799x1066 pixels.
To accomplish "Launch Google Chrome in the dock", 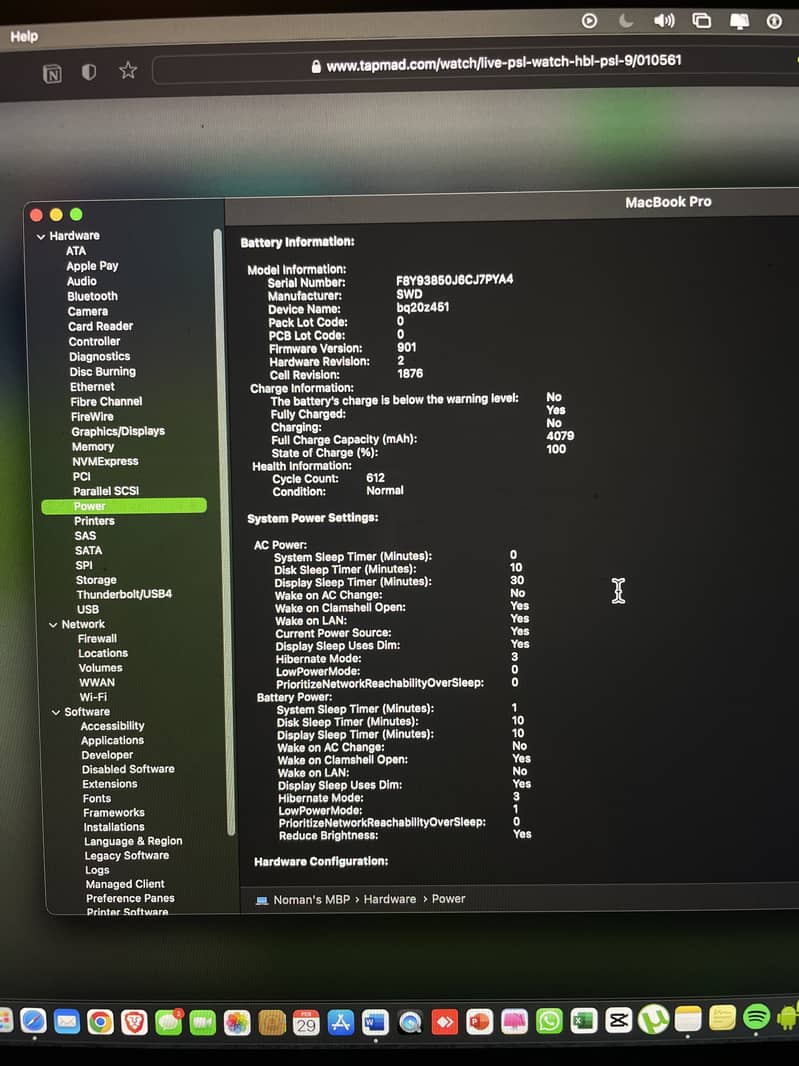I will tap(99, 1021).
